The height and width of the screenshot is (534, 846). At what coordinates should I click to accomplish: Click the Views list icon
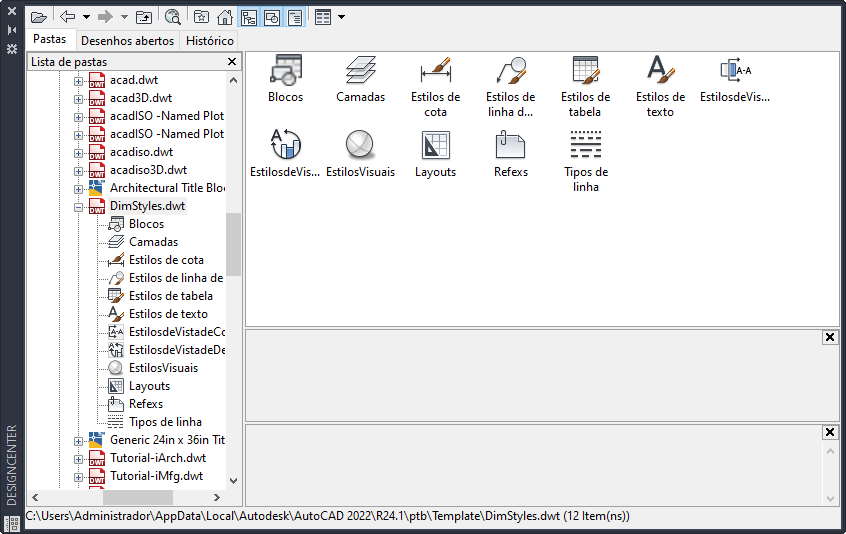point(323,17)
